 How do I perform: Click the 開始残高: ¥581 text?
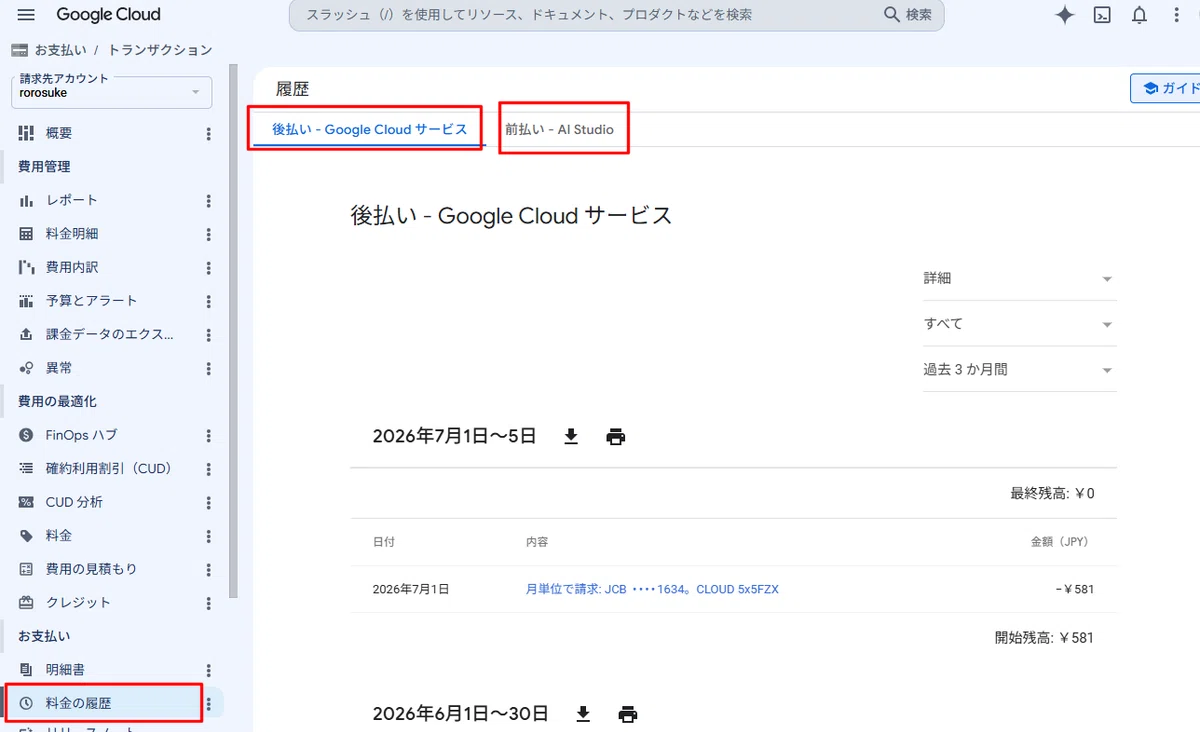point(1044,637)
